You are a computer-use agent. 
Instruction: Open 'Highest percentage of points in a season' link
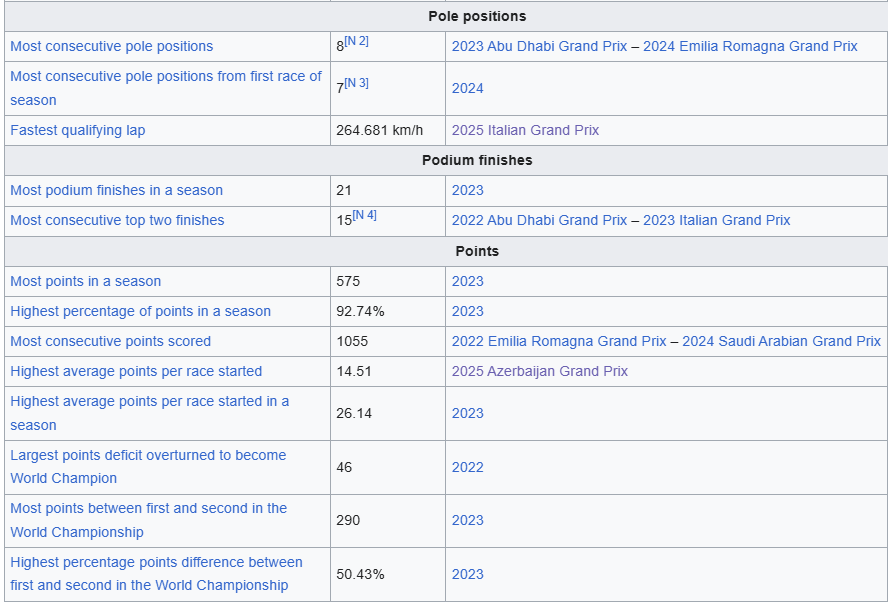(140, 311)
